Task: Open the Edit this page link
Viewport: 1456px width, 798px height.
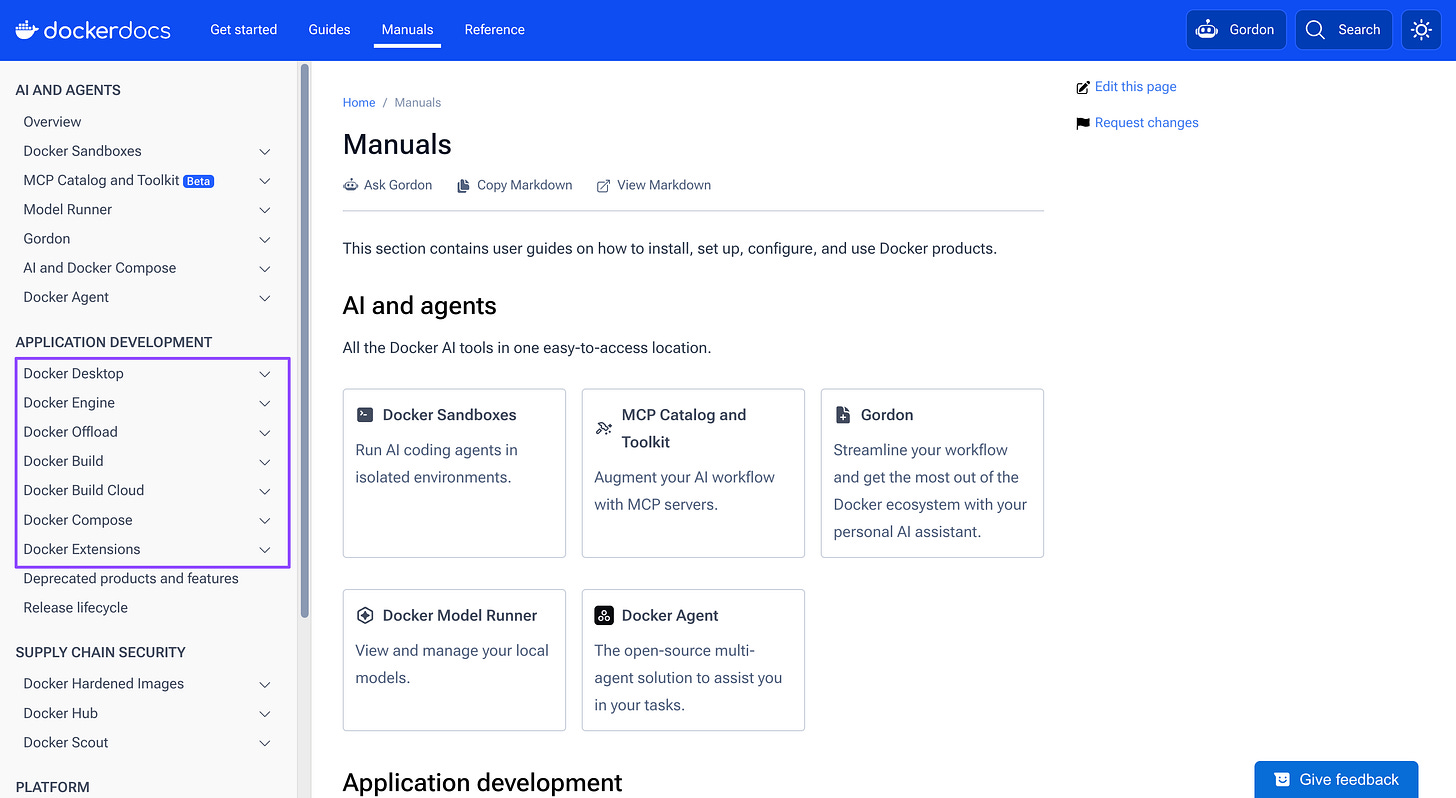Action: (x=1135, y=87)
